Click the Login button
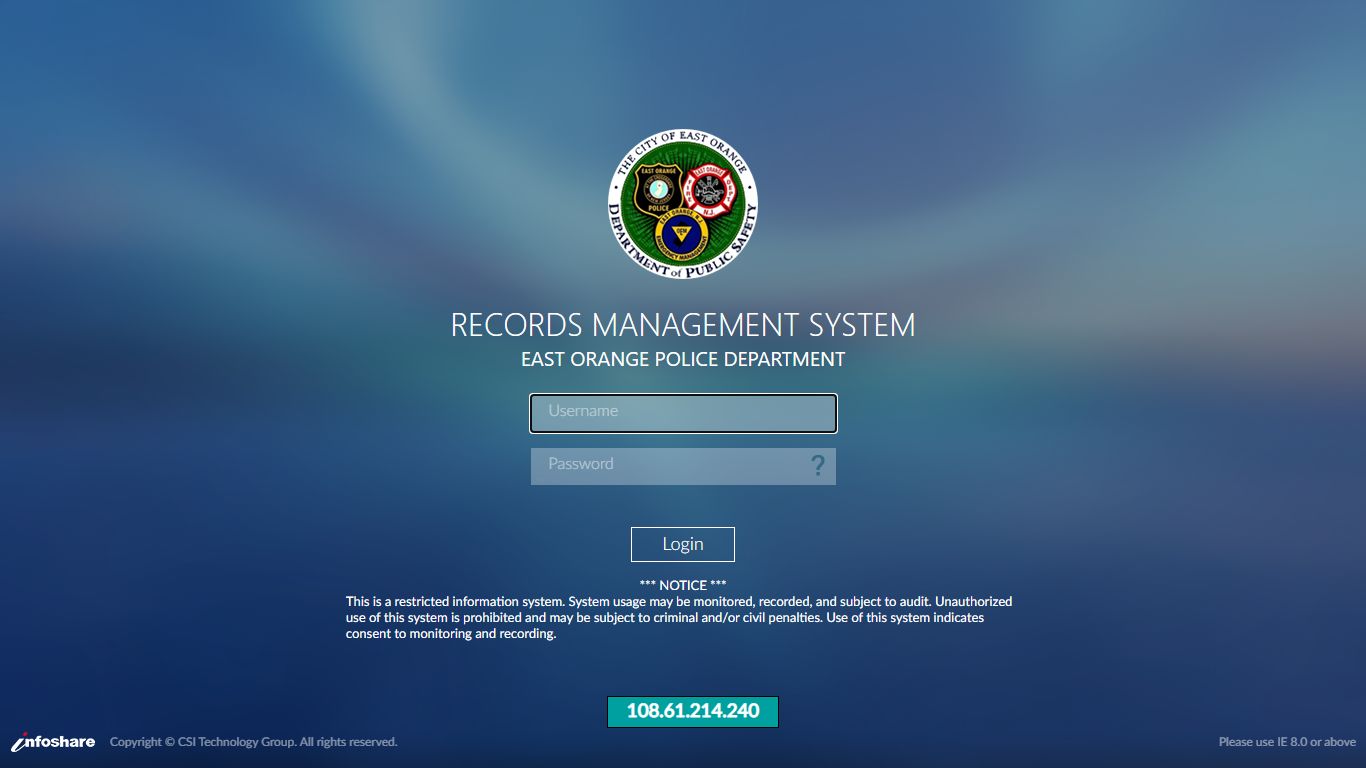The width and height of the screenshot is (1366, 768). [x=683, y=544]
